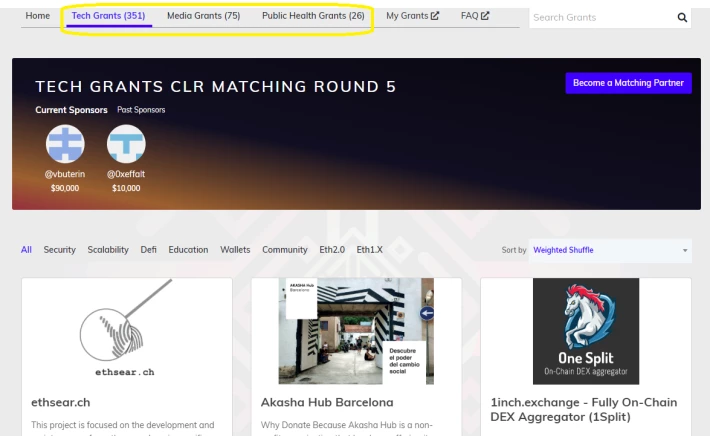The width and height of the screenshot is (710, 436).
Task: Open the @0xeffalt sponsor avatar
Action: [126, 144]
